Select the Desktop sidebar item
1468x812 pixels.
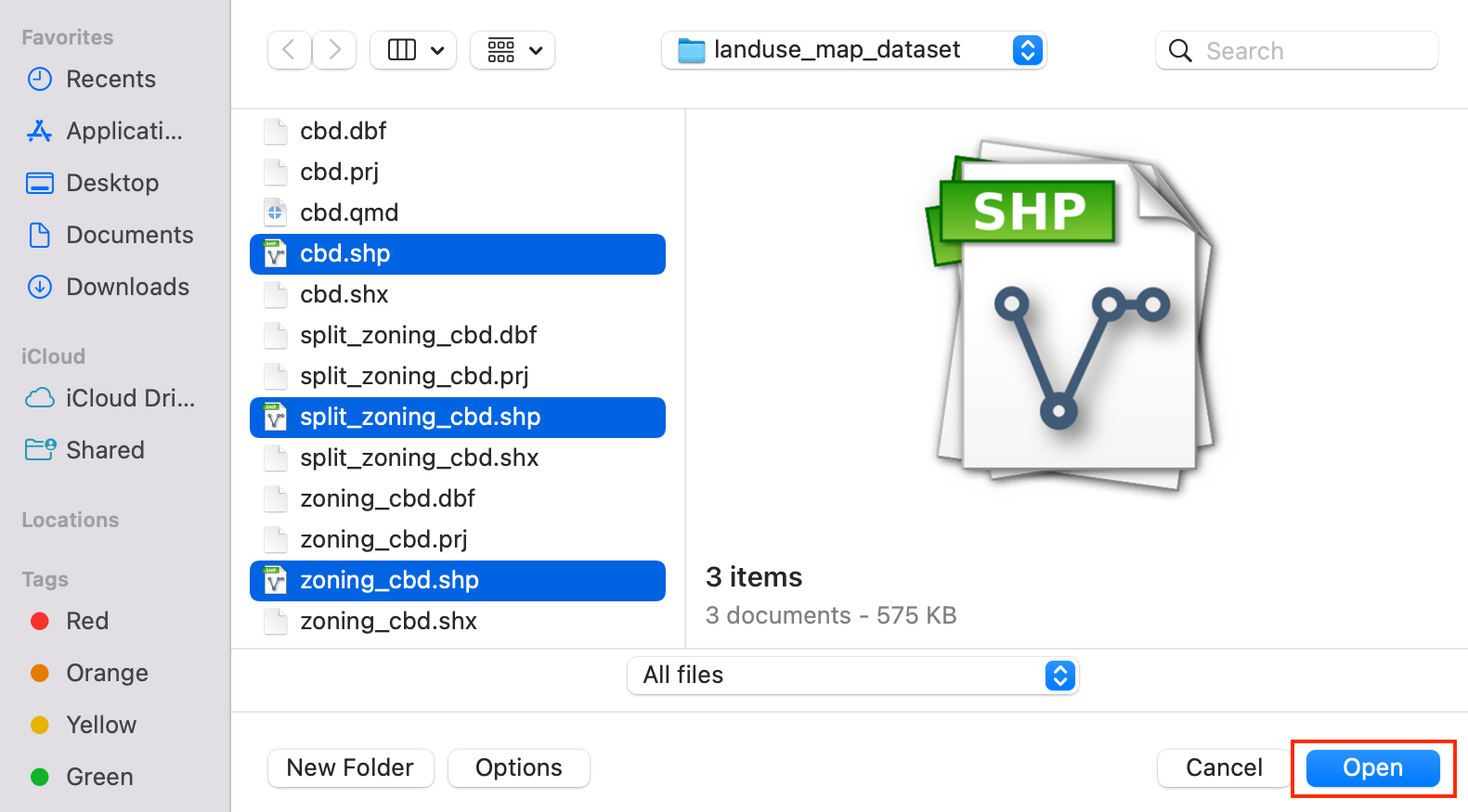[112, 184]
